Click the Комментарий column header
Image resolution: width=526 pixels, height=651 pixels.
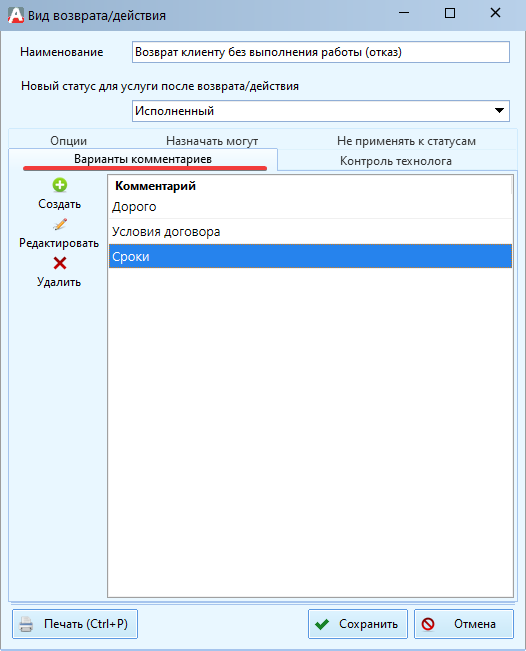(x=155, y=186)
